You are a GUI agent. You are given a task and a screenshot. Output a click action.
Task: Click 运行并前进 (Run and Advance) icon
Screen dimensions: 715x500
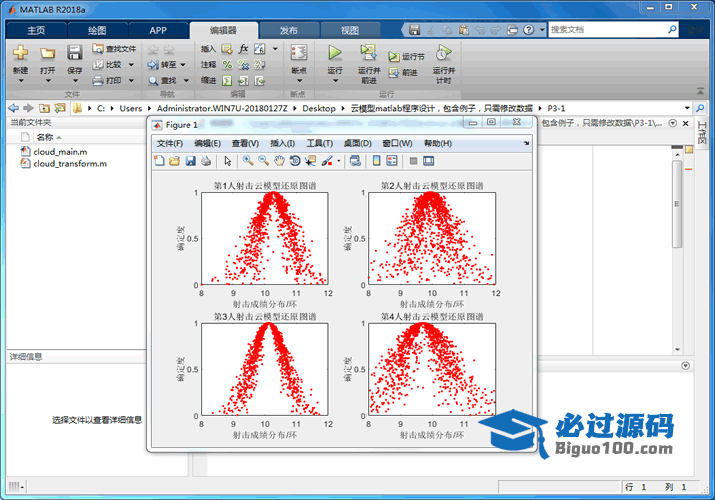click(368, 52)
